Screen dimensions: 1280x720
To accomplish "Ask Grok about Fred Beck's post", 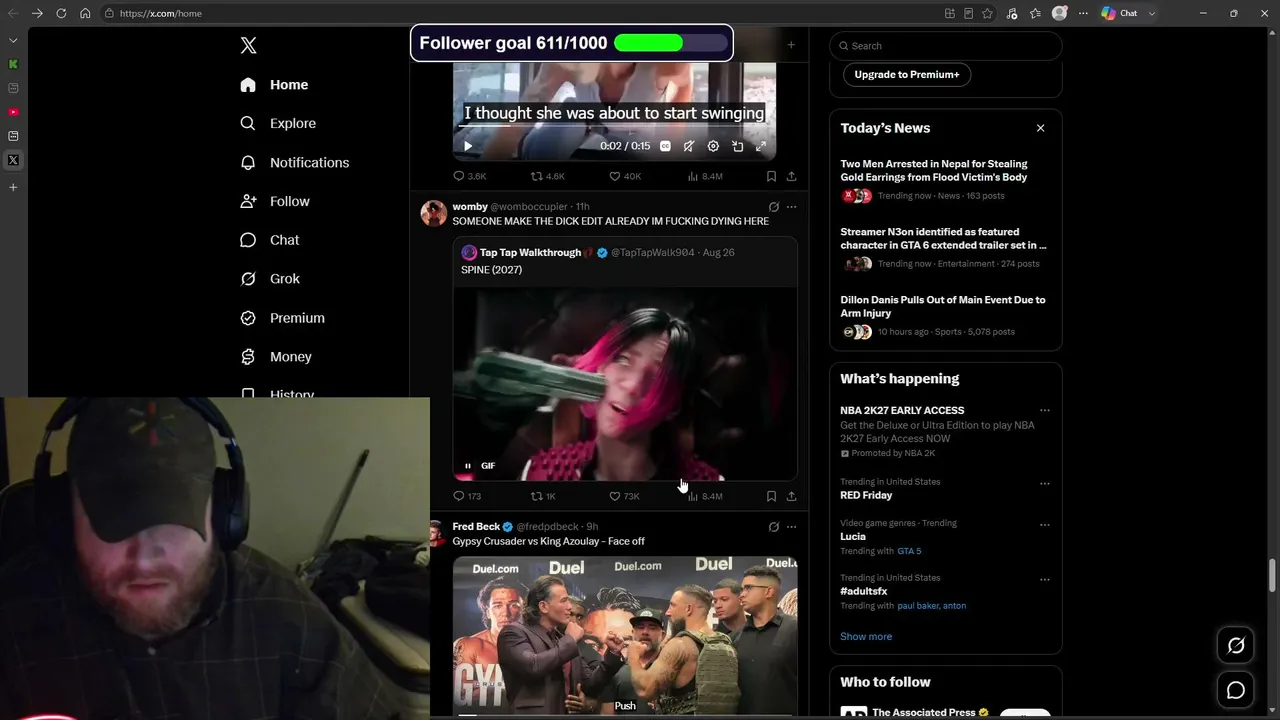I will pos(773,527).
